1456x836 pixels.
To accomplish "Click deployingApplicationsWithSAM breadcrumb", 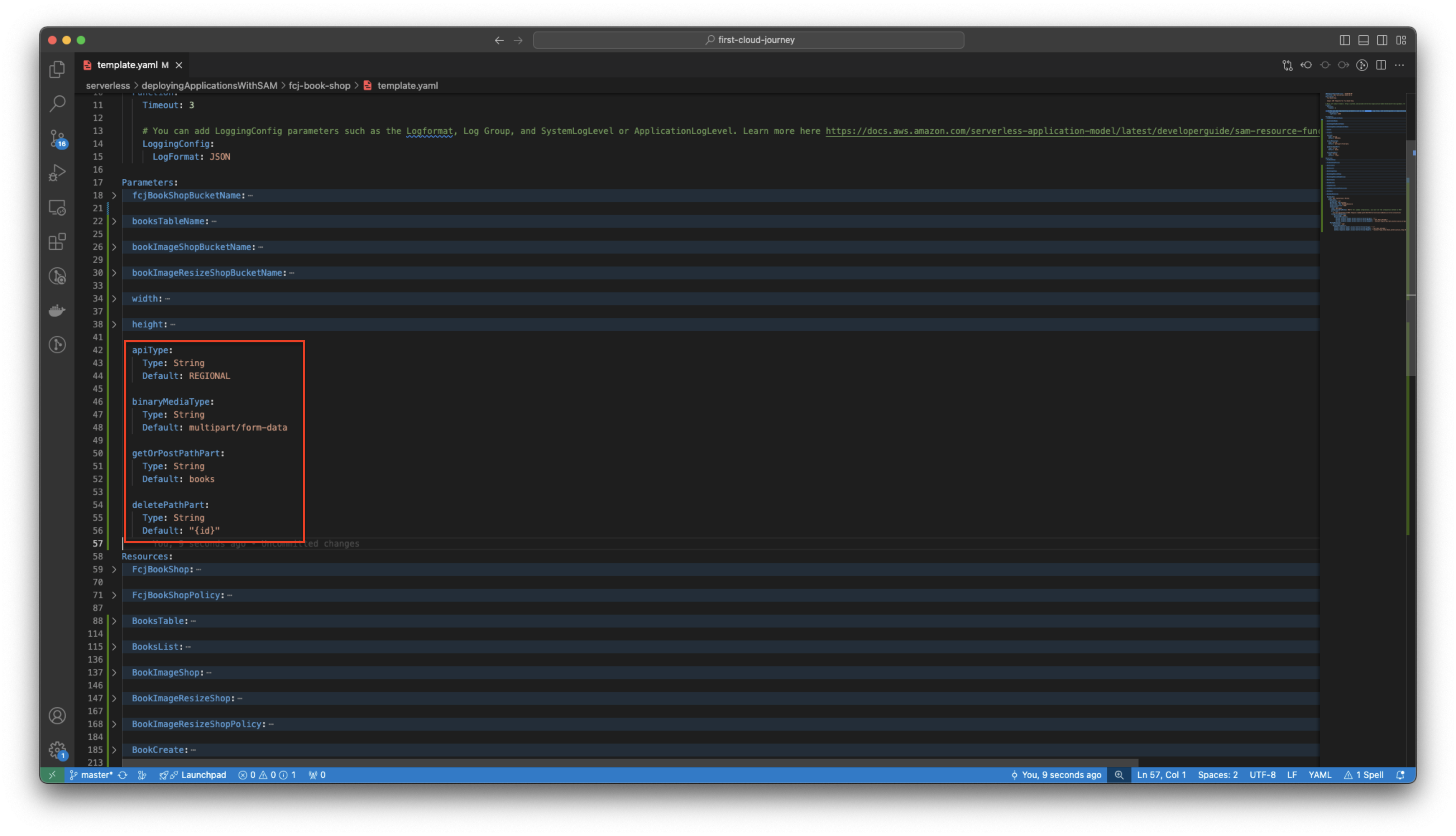I will (x=210, y=86).
